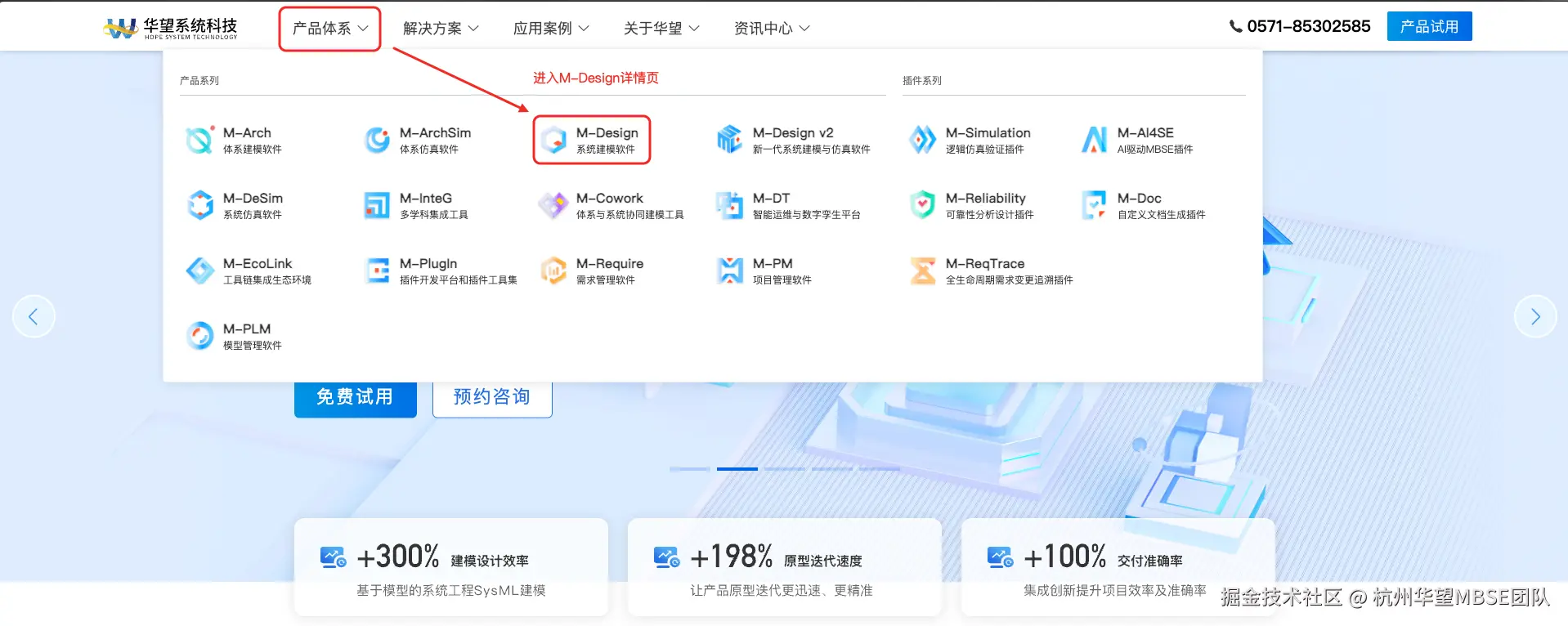Click the M-Require product icon
This screenshot has height=626, width=1568.
point(553,271)
